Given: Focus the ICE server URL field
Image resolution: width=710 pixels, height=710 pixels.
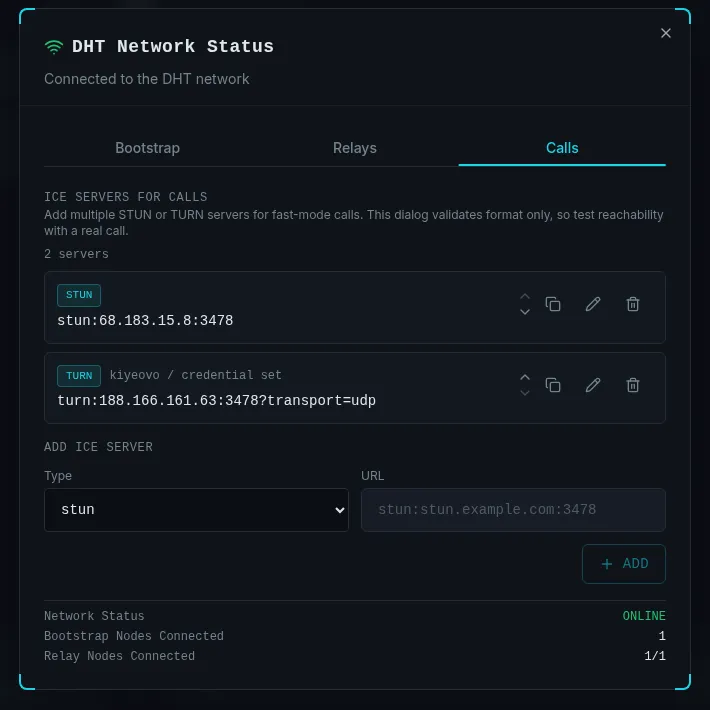Looking at the screenshot, I should [x=513, y=510].
